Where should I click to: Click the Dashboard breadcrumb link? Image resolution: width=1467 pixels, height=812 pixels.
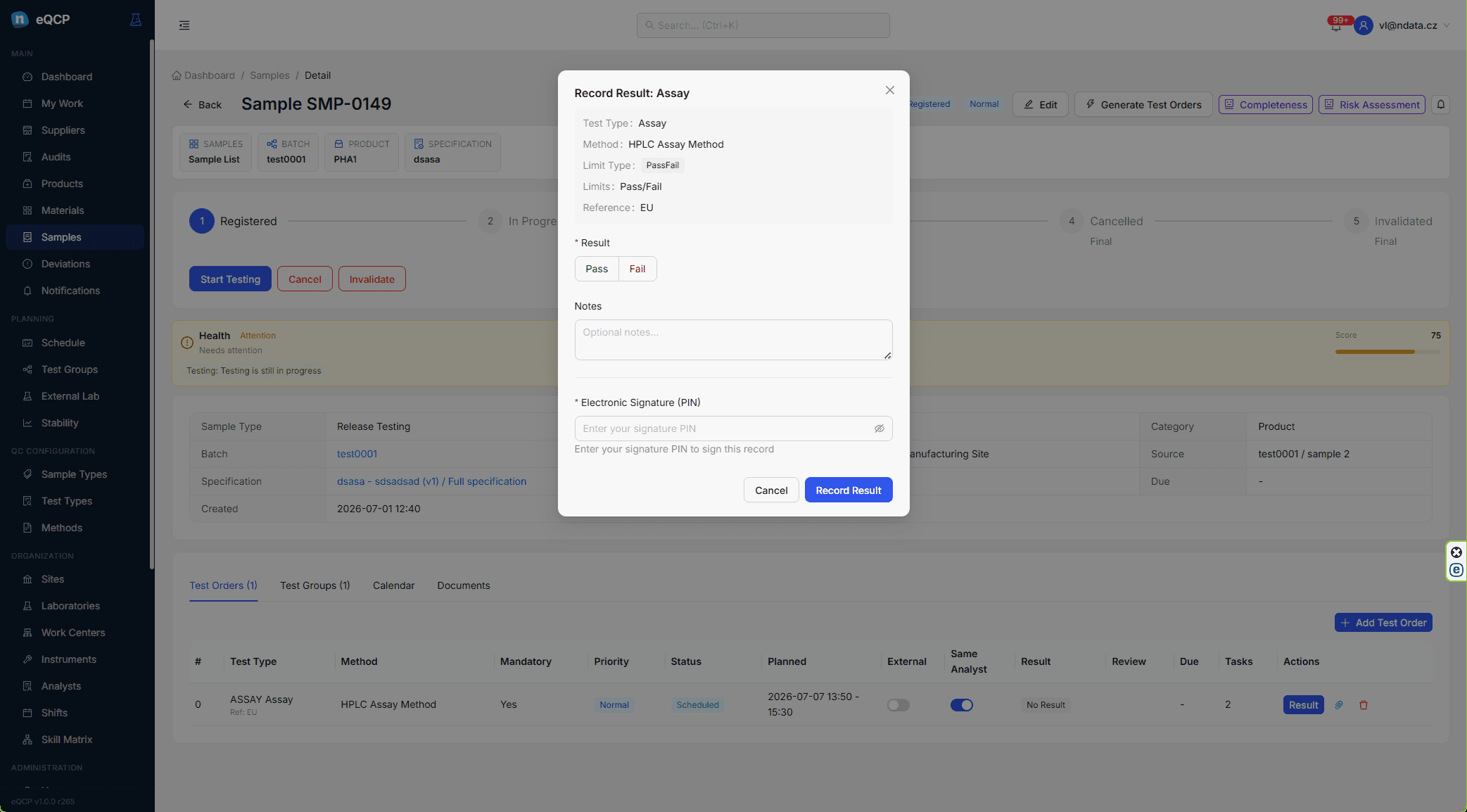(x=203, y=75)
